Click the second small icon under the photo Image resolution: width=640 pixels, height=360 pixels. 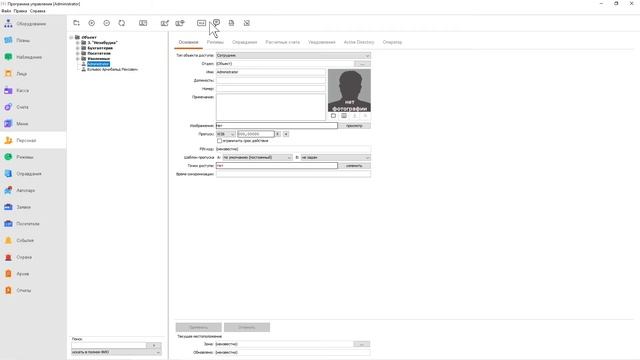coord(344,116)
